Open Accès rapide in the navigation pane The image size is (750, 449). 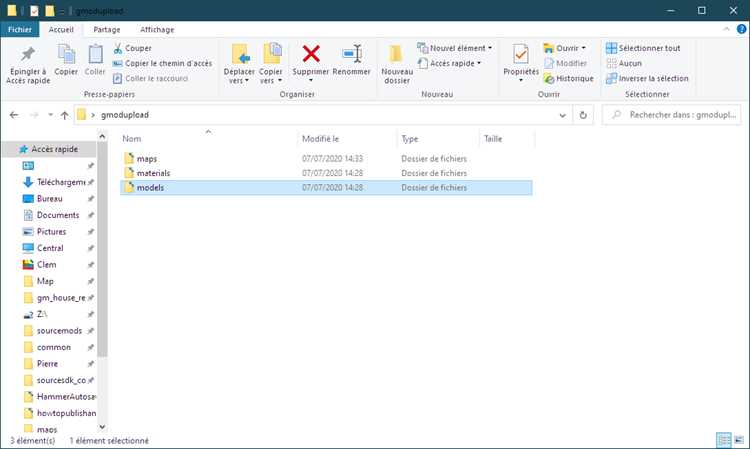(x=49, y=149)
